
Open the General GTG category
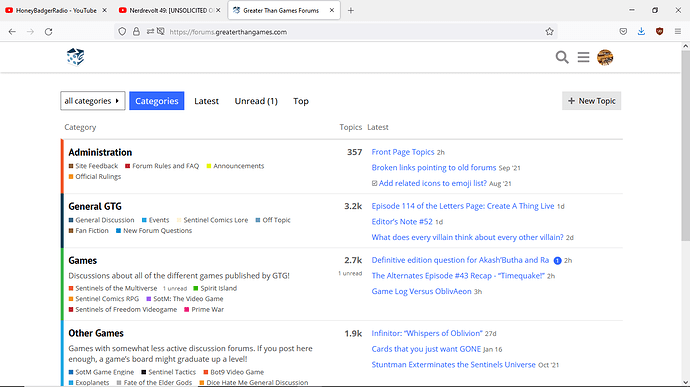95,206
